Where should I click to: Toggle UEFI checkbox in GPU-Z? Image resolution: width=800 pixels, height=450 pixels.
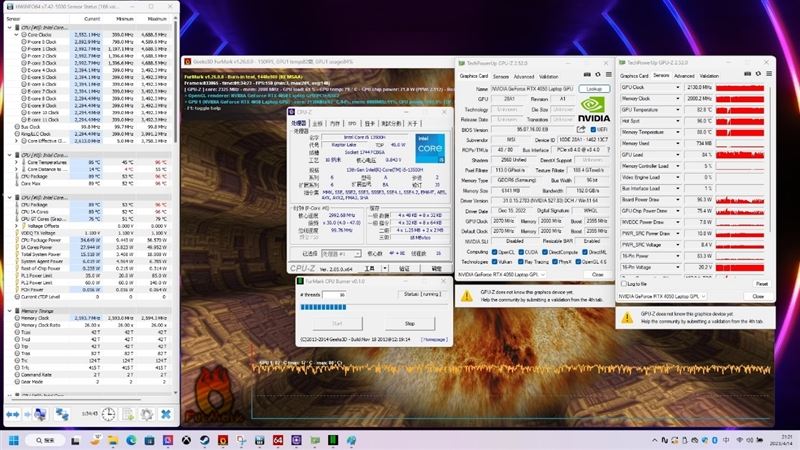(x=593, y=130)
